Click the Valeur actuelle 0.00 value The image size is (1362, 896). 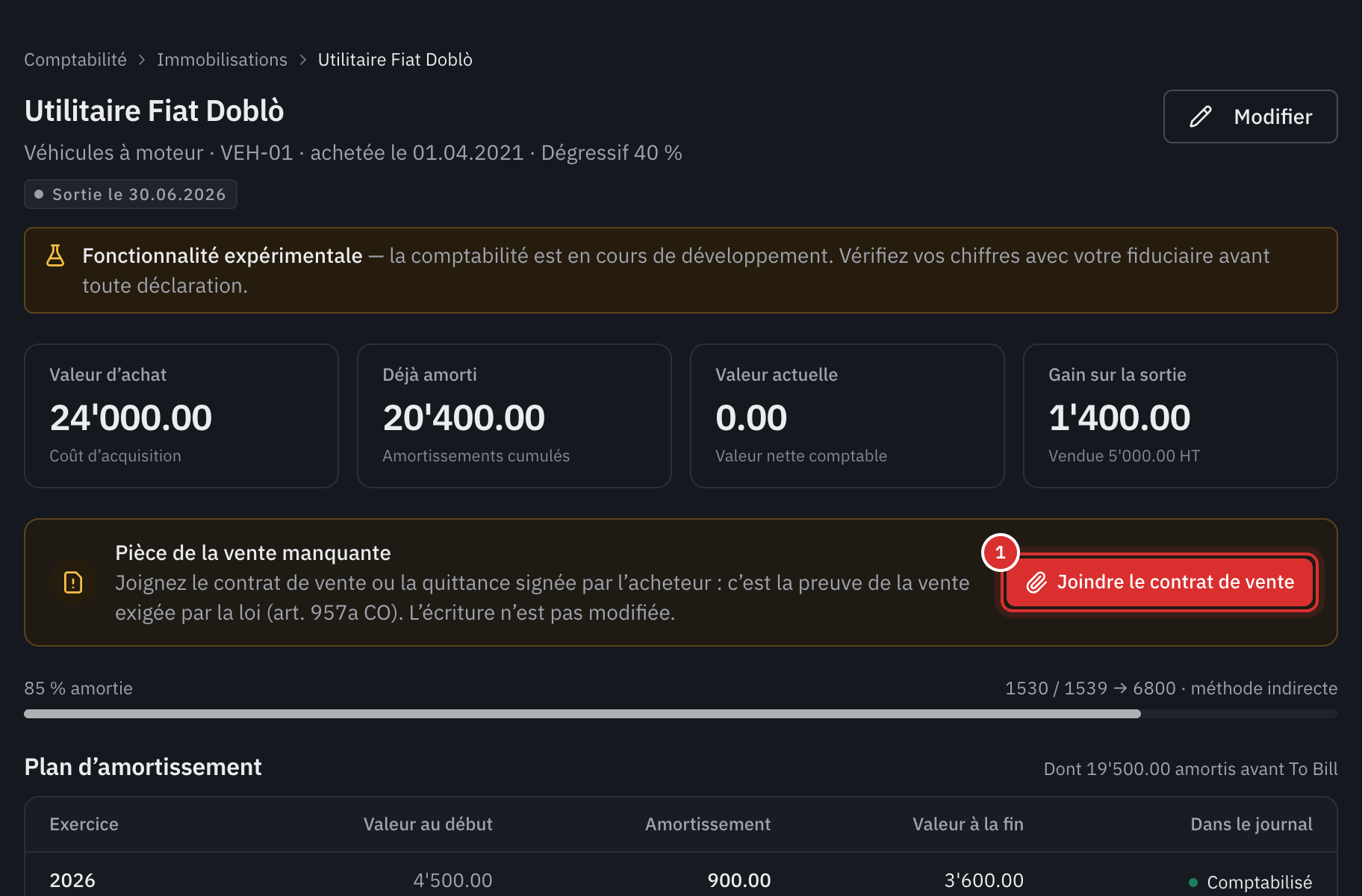pos(751,417)
